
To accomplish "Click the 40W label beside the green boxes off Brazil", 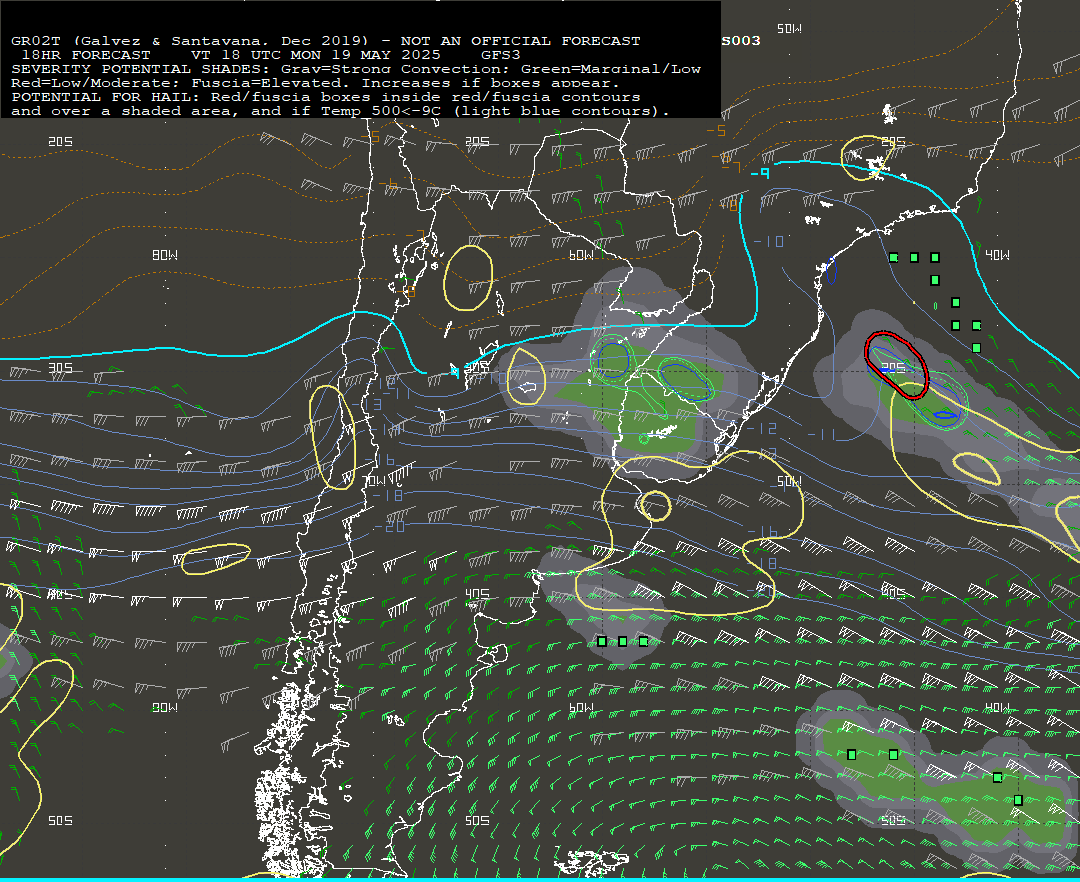I will [x=997, y=255].
